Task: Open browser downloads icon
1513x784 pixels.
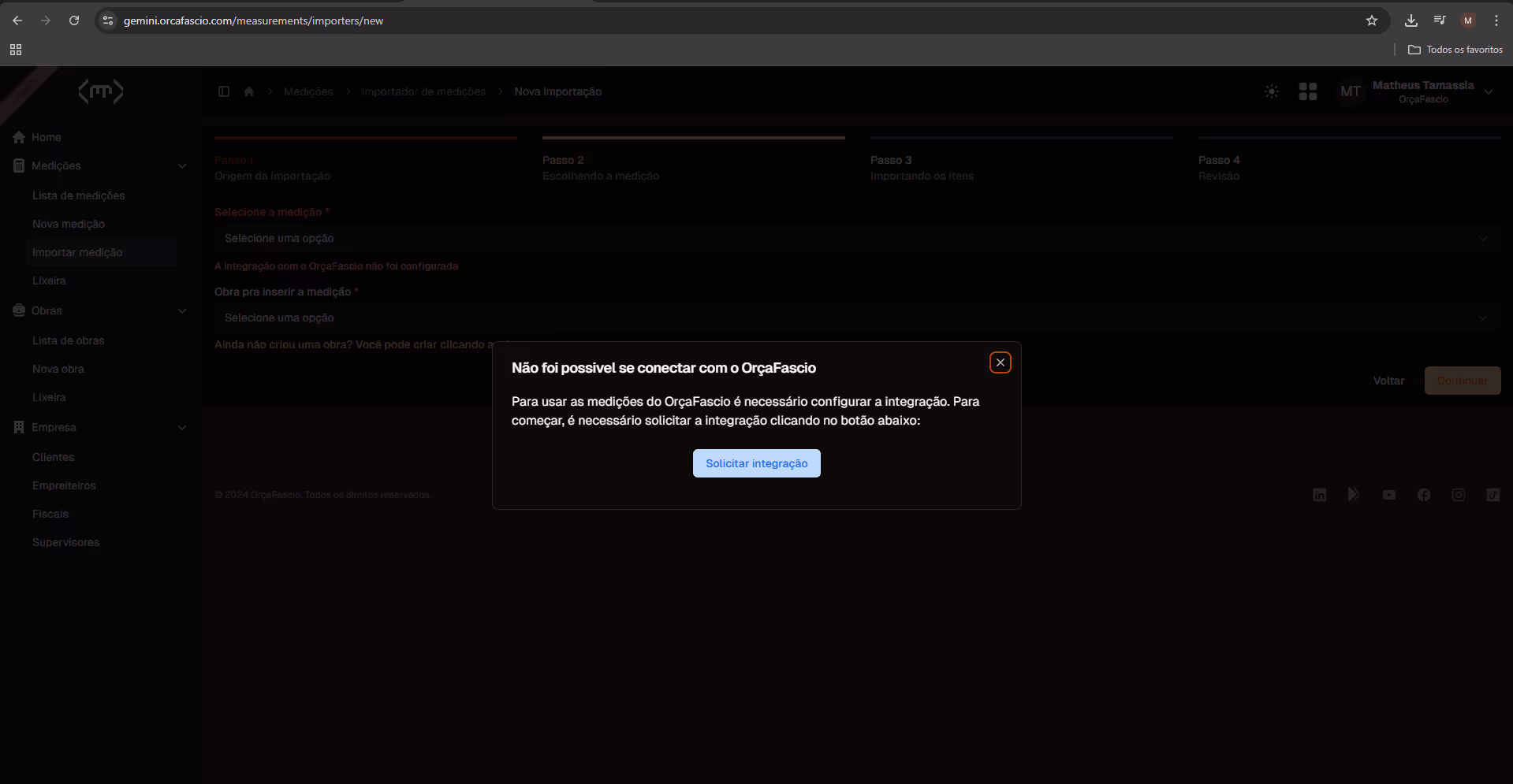Action: [x=1411, y=20]
